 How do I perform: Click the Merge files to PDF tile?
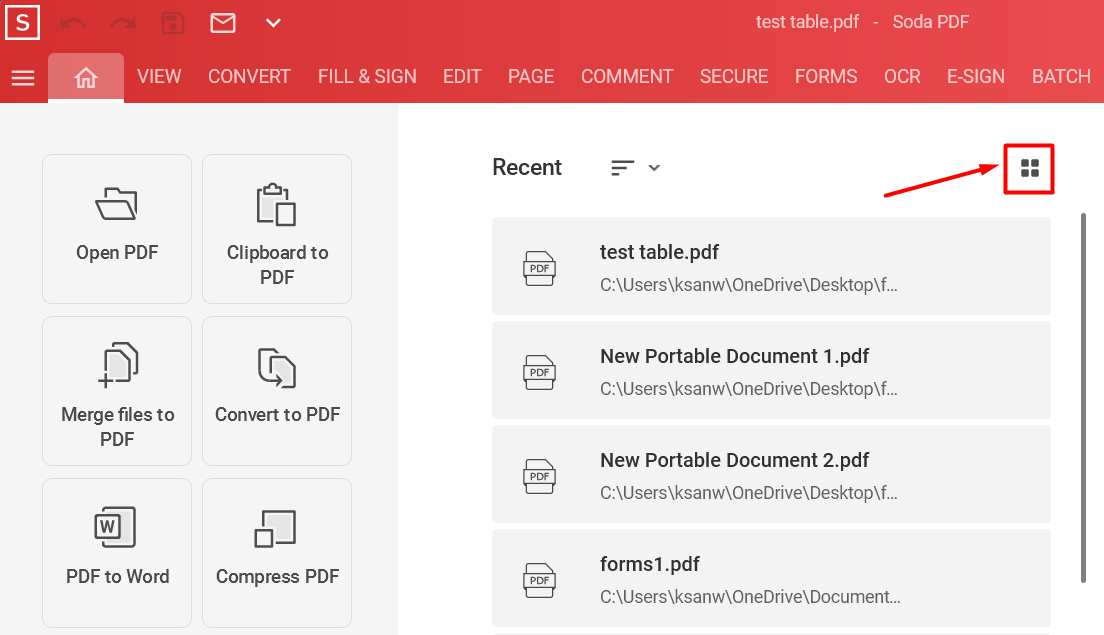pos(117,391)
